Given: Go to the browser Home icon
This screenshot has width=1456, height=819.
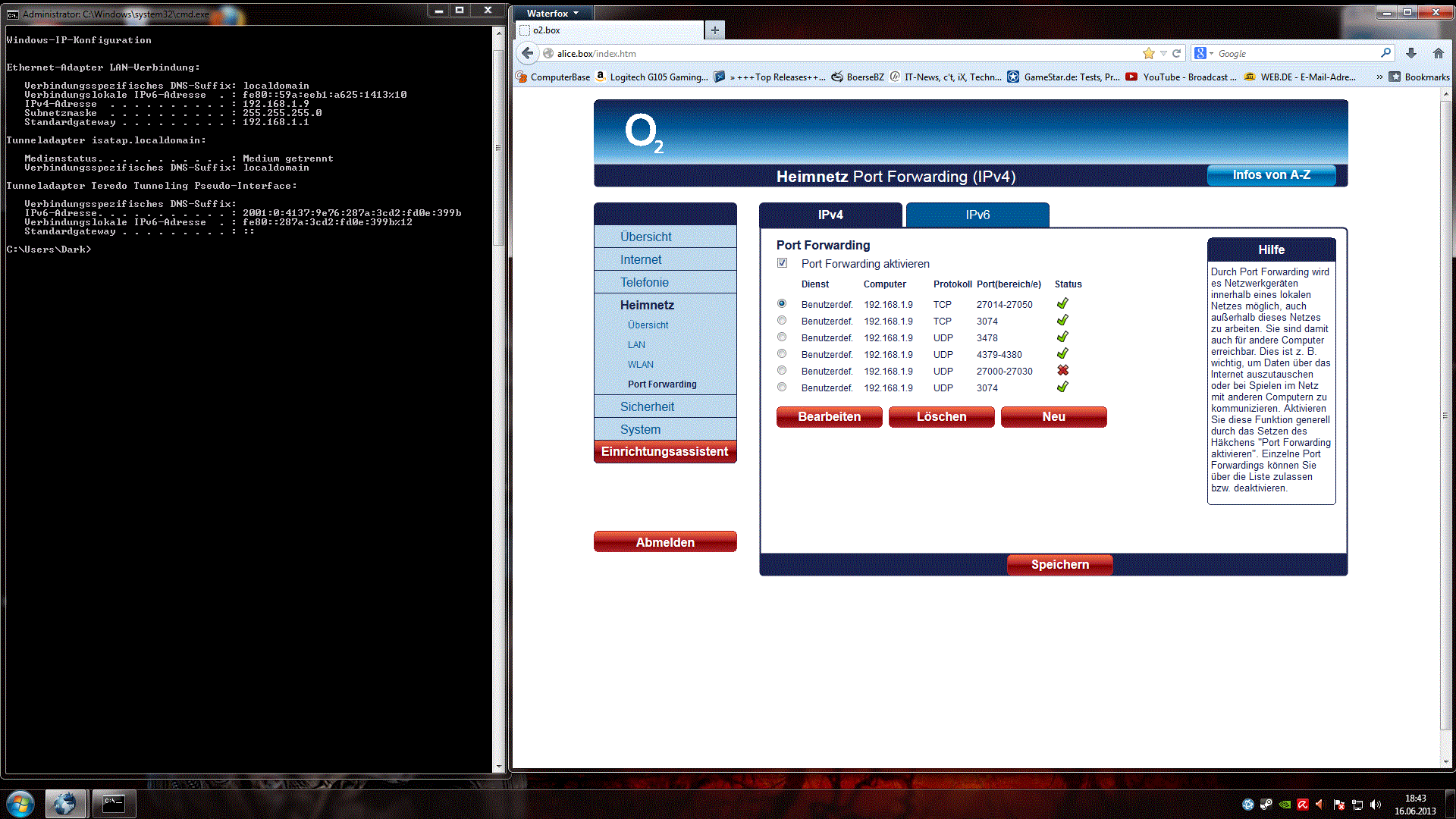Looking at the screenshot, I should (1439, 53).
